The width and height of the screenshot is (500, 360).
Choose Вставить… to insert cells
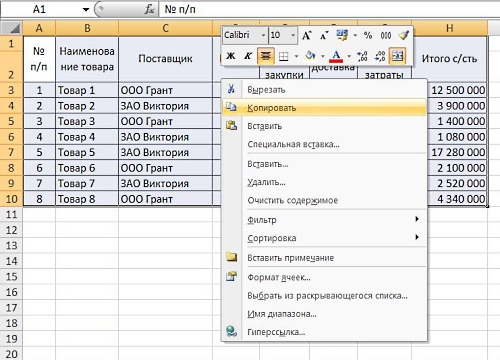pyautogui.click(x=324, y=164)
